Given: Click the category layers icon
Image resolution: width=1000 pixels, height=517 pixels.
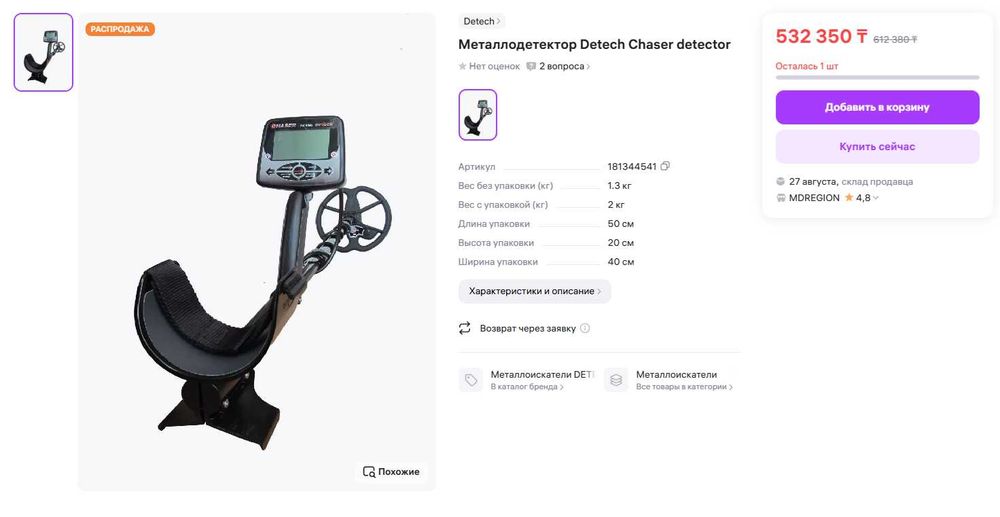Looking at the screenshot, I should tap(615, 380).
